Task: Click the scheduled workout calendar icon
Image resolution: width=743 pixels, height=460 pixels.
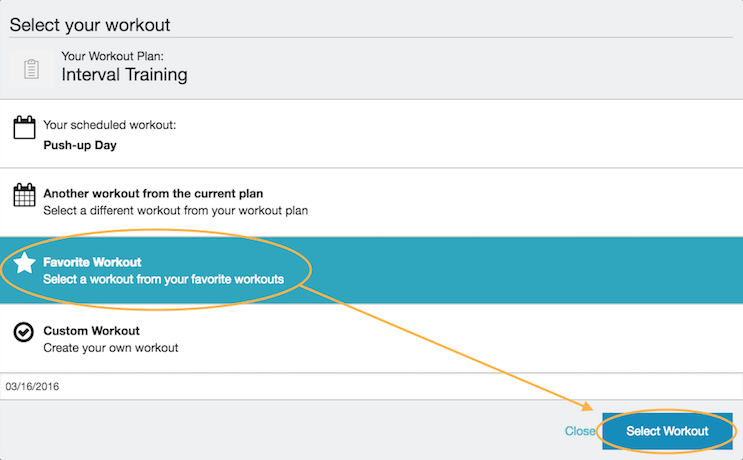Action: pyautogui.click(x=23, y=128)
